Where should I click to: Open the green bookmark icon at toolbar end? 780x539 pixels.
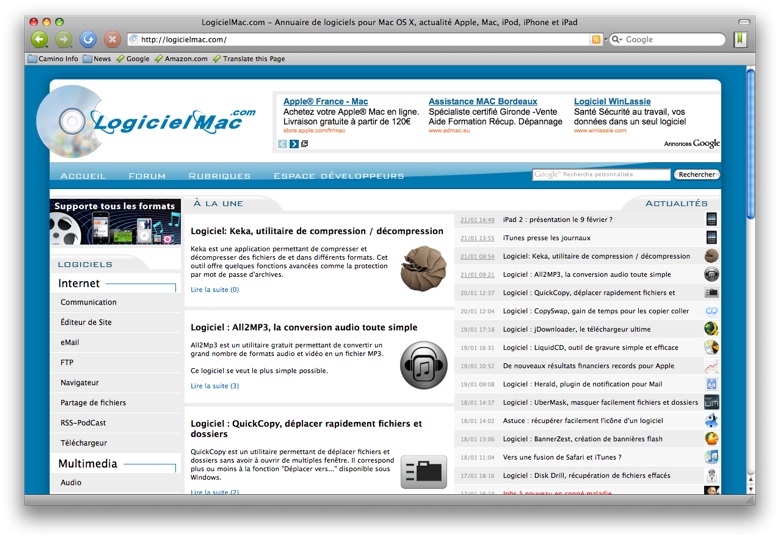coord(740,39)
